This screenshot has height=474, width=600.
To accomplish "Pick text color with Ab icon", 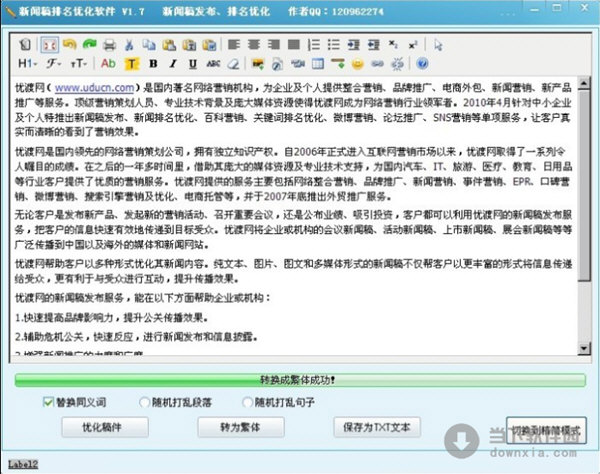I will [108, 64].
